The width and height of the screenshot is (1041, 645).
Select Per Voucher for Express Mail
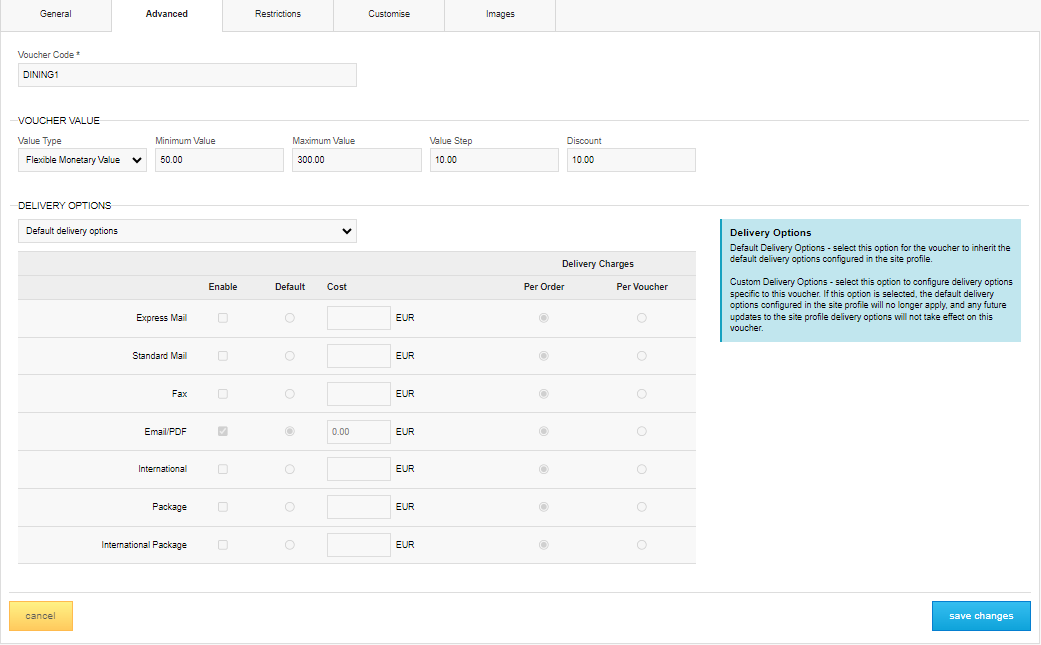[x=641, y=318]
